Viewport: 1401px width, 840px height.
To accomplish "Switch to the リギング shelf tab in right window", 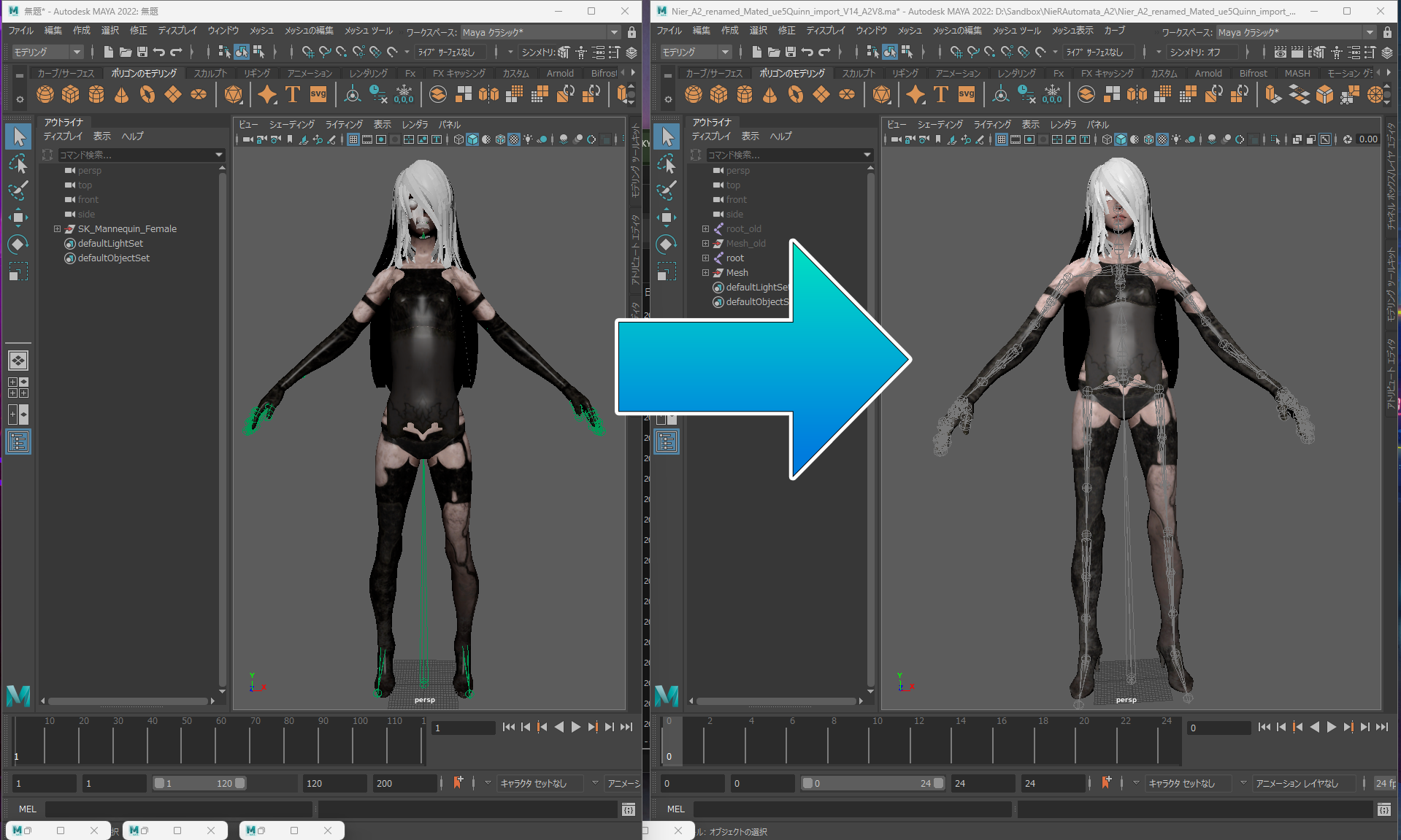I will pos(905,73).
